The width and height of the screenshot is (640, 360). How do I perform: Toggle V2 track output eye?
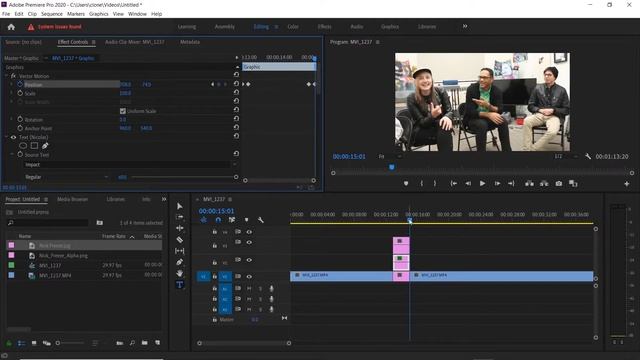249,260
